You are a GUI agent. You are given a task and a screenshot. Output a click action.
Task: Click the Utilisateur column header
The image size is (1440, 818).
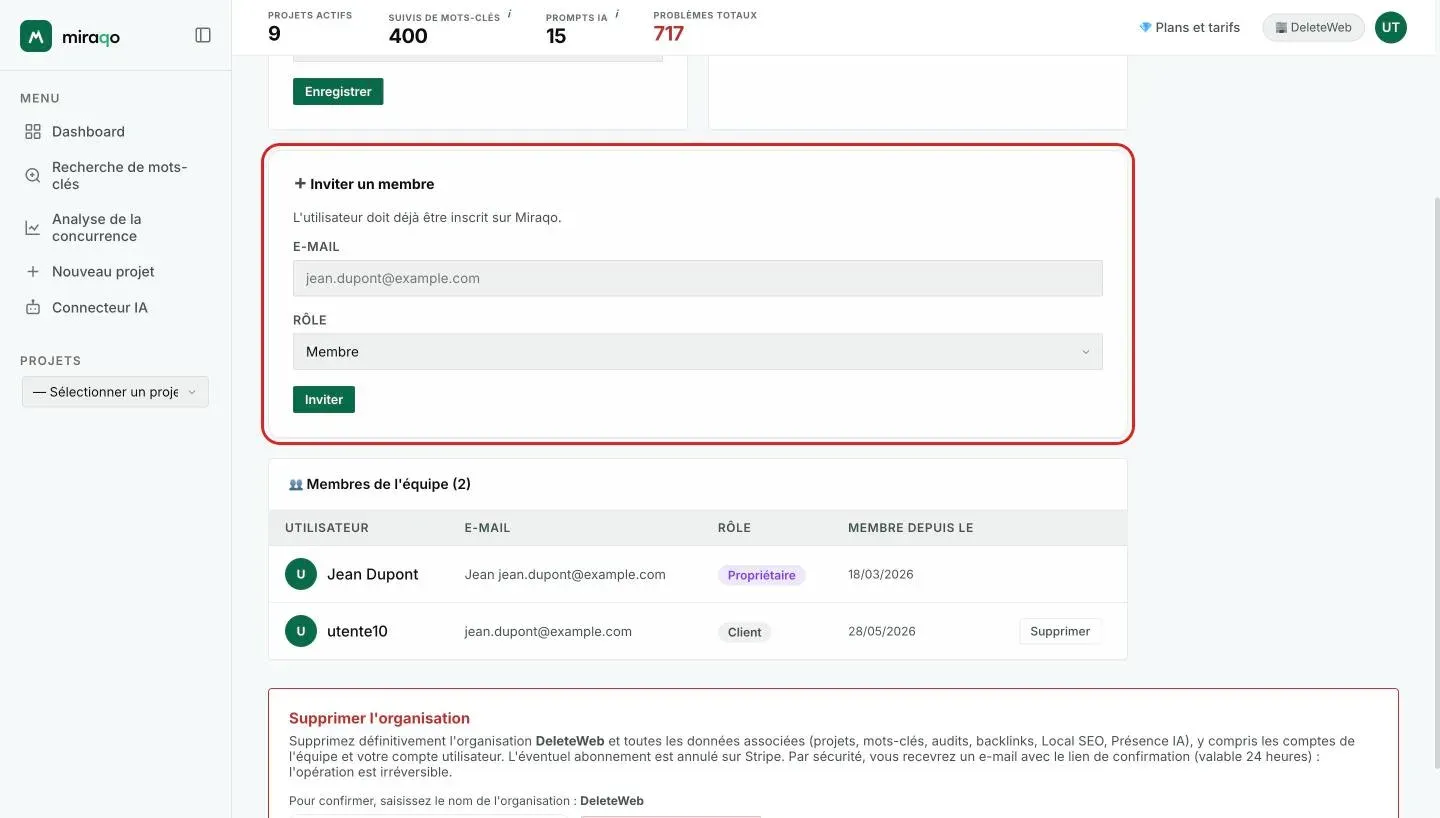click(327, 528)
